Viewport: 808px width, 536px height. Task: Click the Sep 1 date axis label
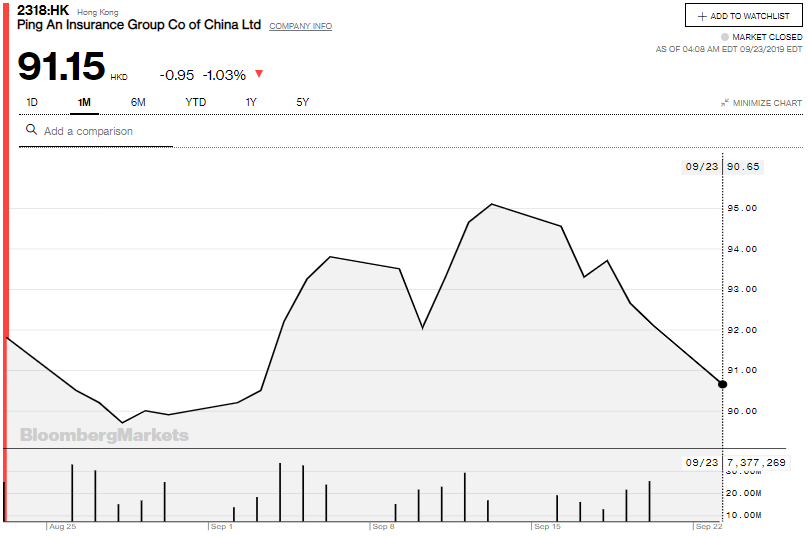pyautogui.click(x=222, y=526)
